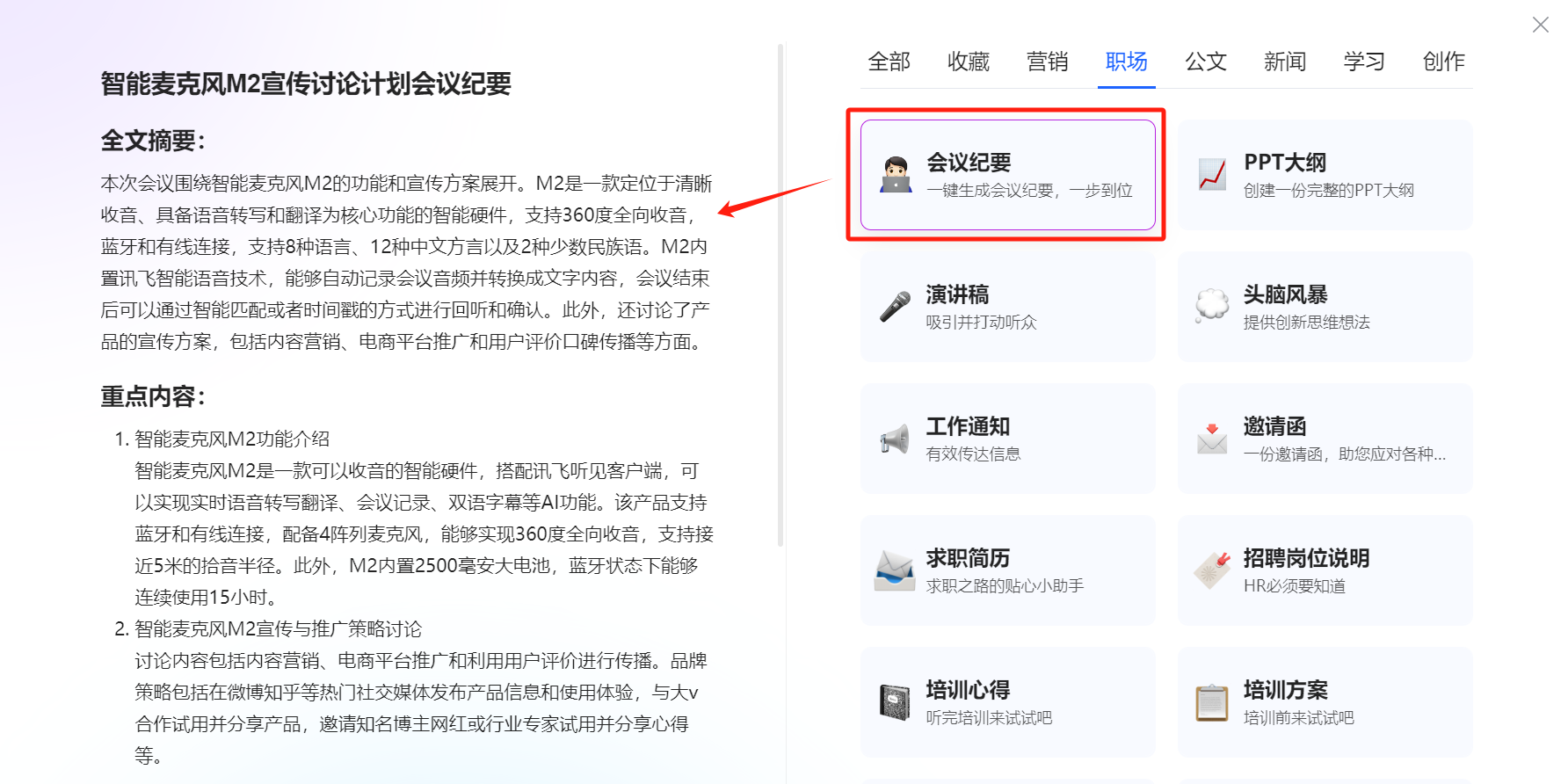Click the person-at-laptop icon for 会议纪要
Image resolution: width=1568 pixels, height=784 pixels.
point(896,175)
